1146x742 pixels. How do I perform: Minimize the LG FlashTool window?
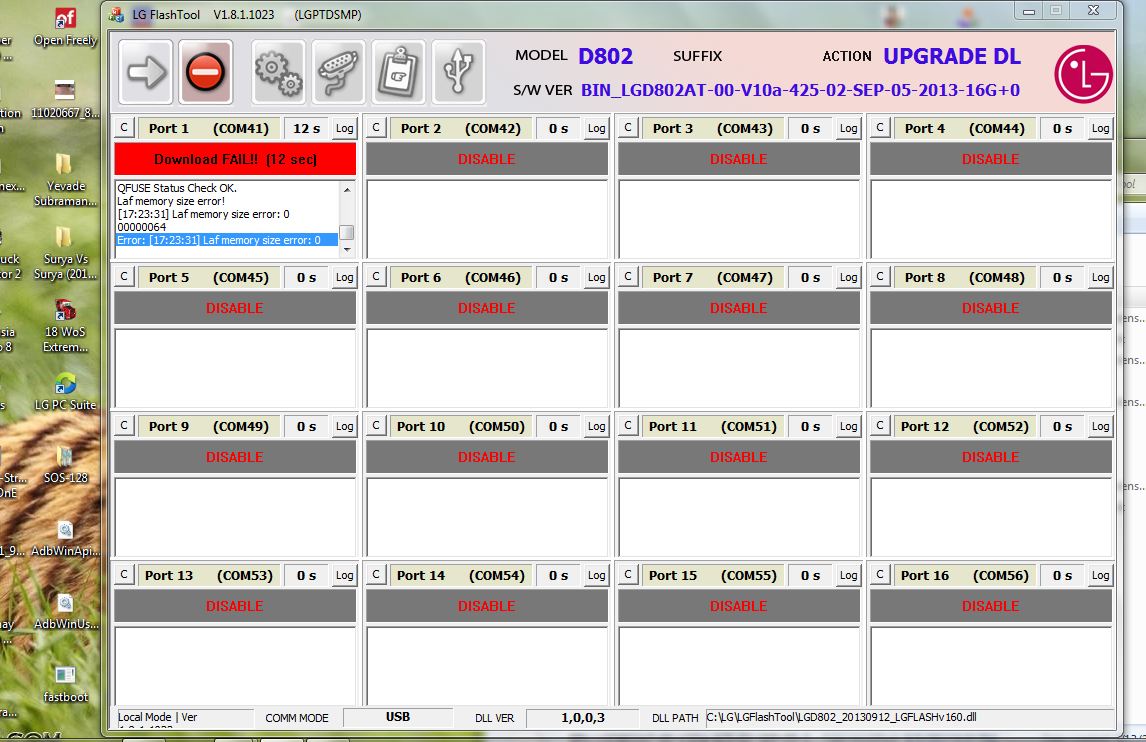click(x=1029, y=12)
